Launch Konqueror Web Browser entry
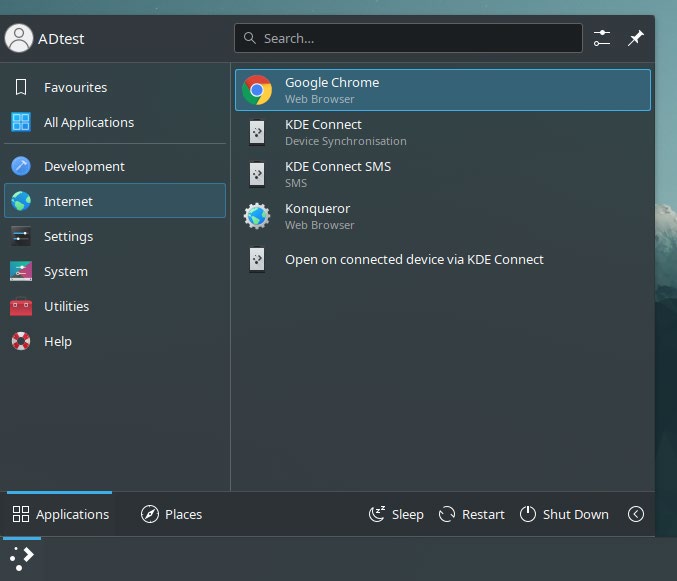Screen dimensions: 677x581 [443, 216]
